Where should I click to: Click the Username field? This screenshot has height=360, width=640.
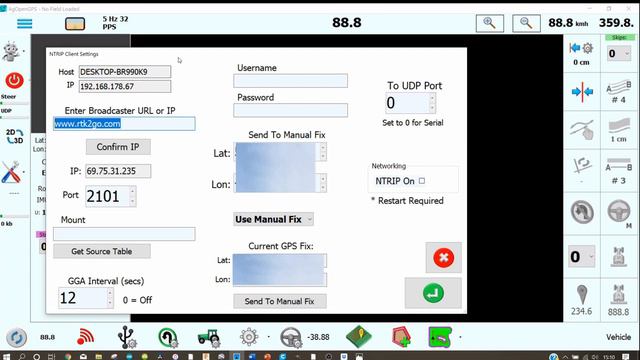click(x=291, y=81)
